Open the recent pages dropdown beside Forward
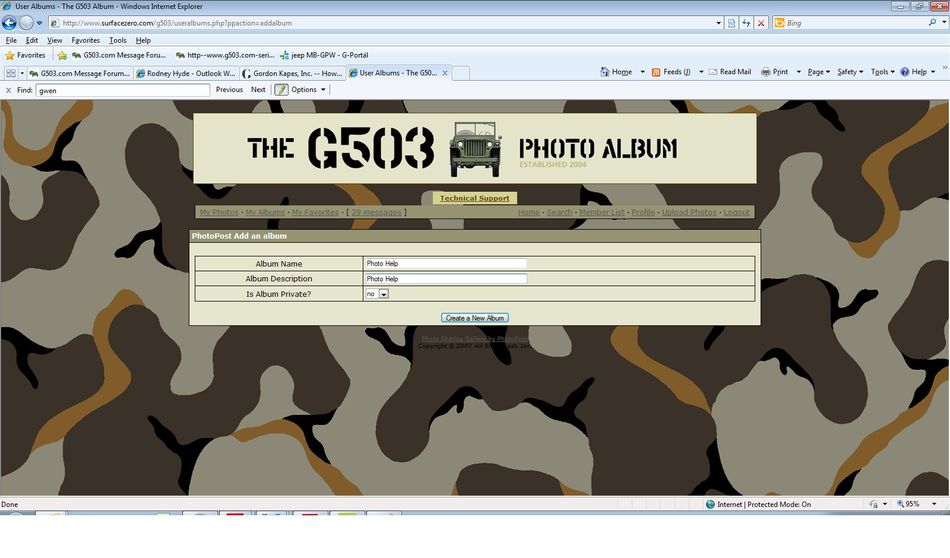Image resolution: width=950 pixels, height=558 pixels. [x=39, y=23]
